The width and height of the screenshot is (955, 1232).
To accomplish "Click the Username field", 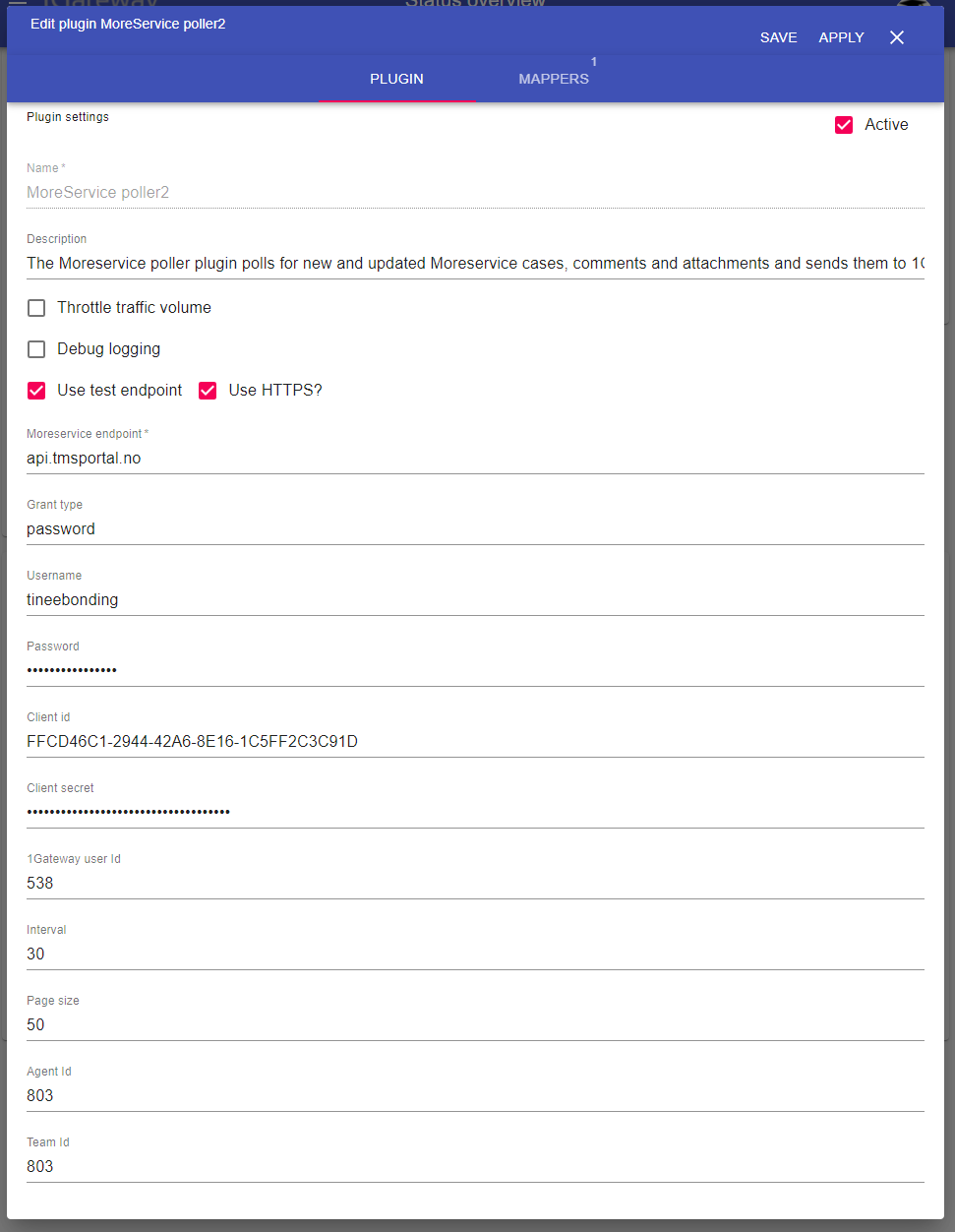I will [x=475, y=600].
